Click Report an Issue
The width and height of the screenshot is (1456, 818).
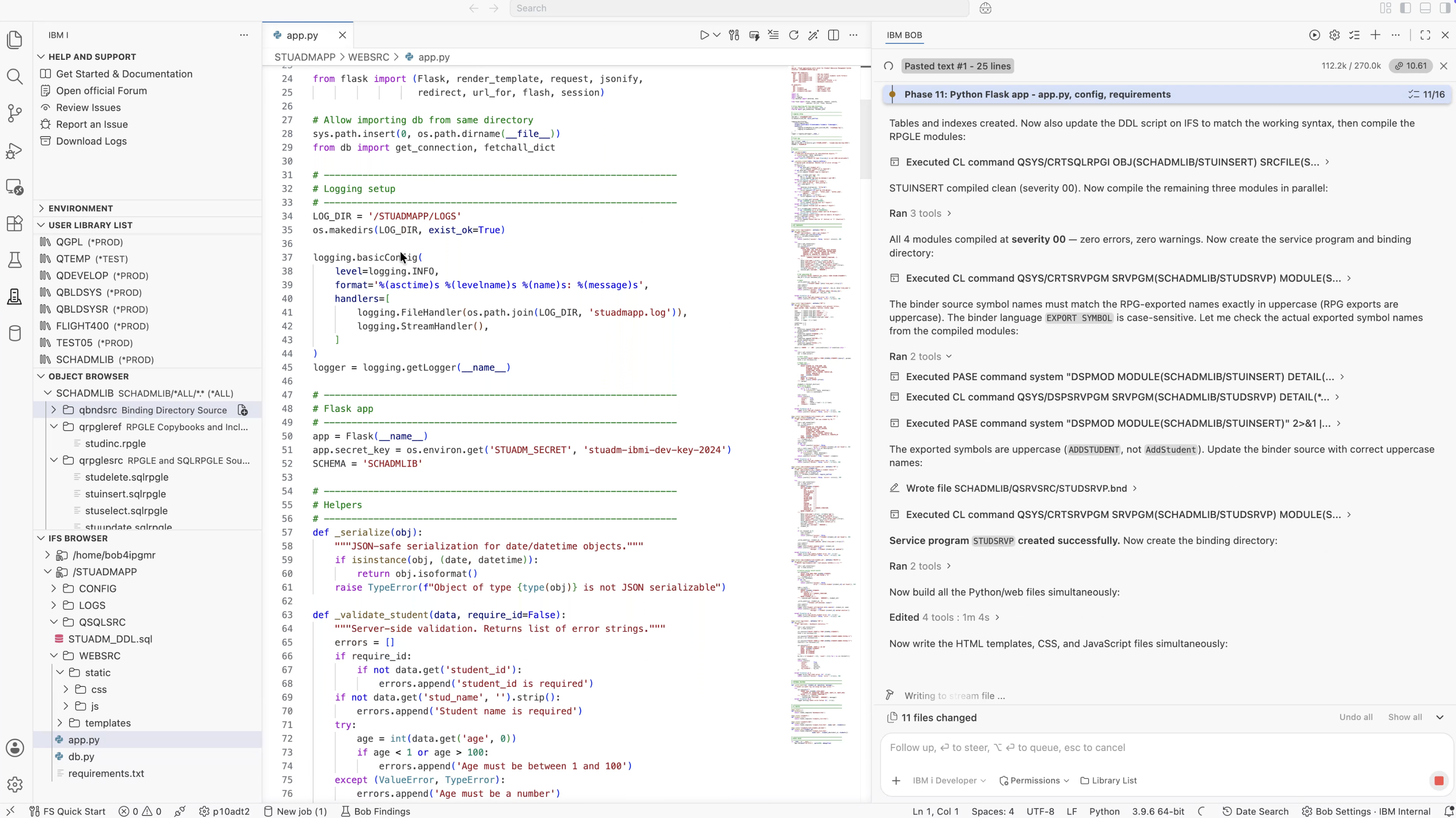click(92, 124)
